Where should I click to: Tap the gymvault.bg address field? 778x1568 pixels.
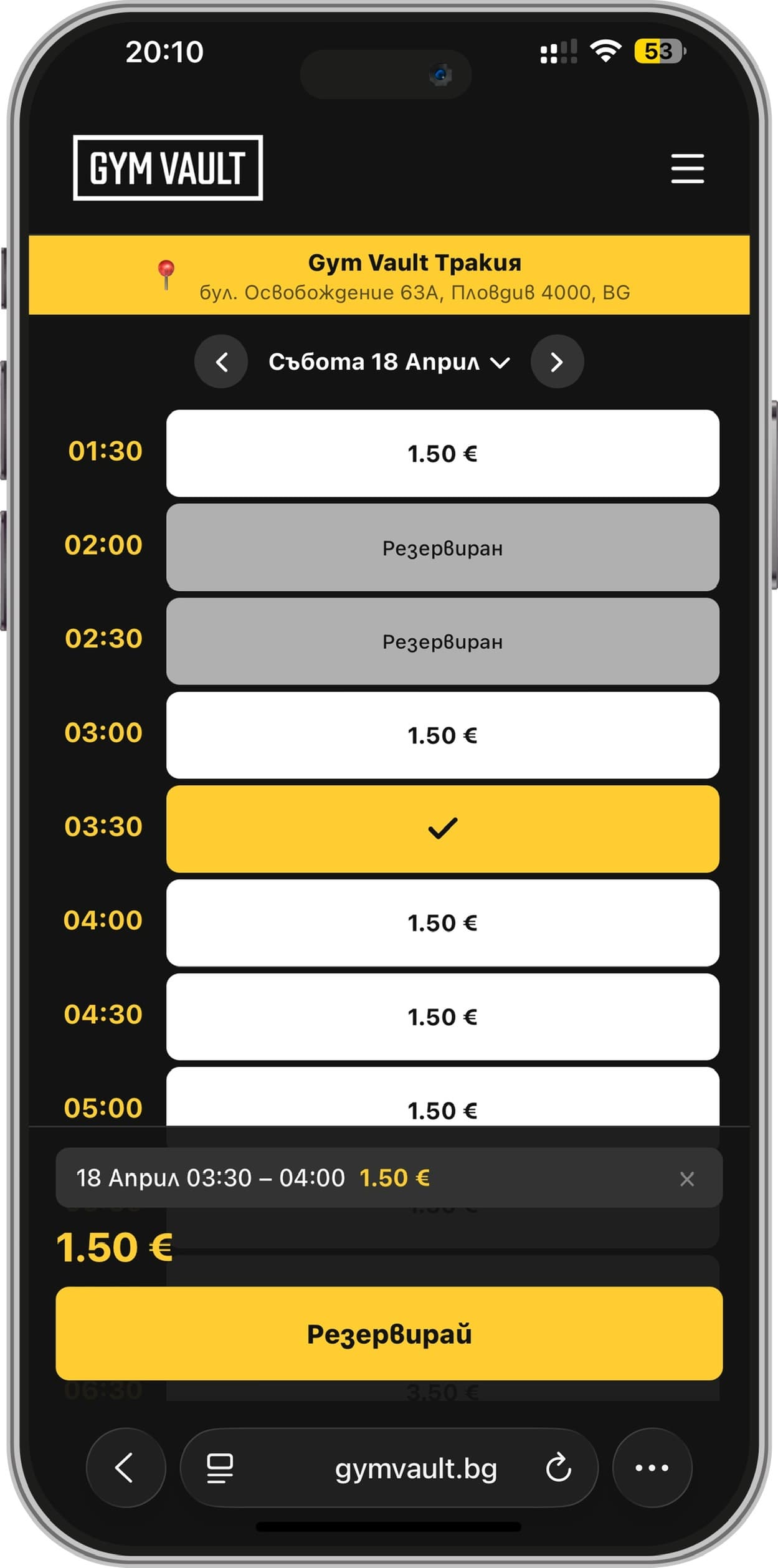[x=415, y=1468]
